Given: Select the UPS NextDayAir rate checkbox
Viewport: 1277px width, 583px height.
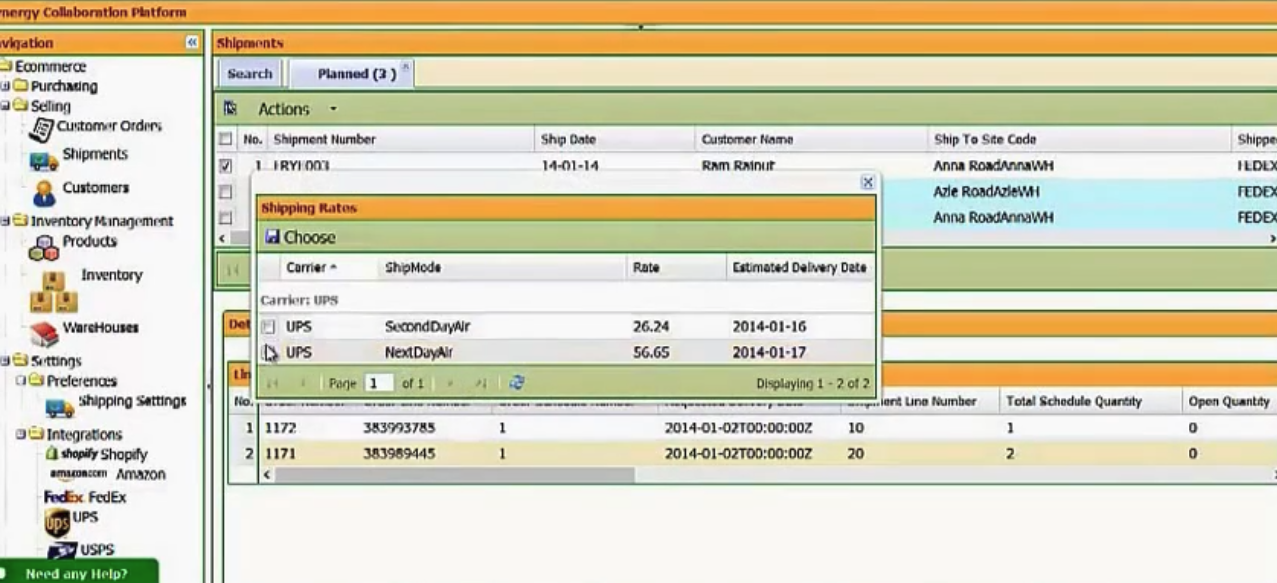Looking at the screenshot, I should click(268, 352).
